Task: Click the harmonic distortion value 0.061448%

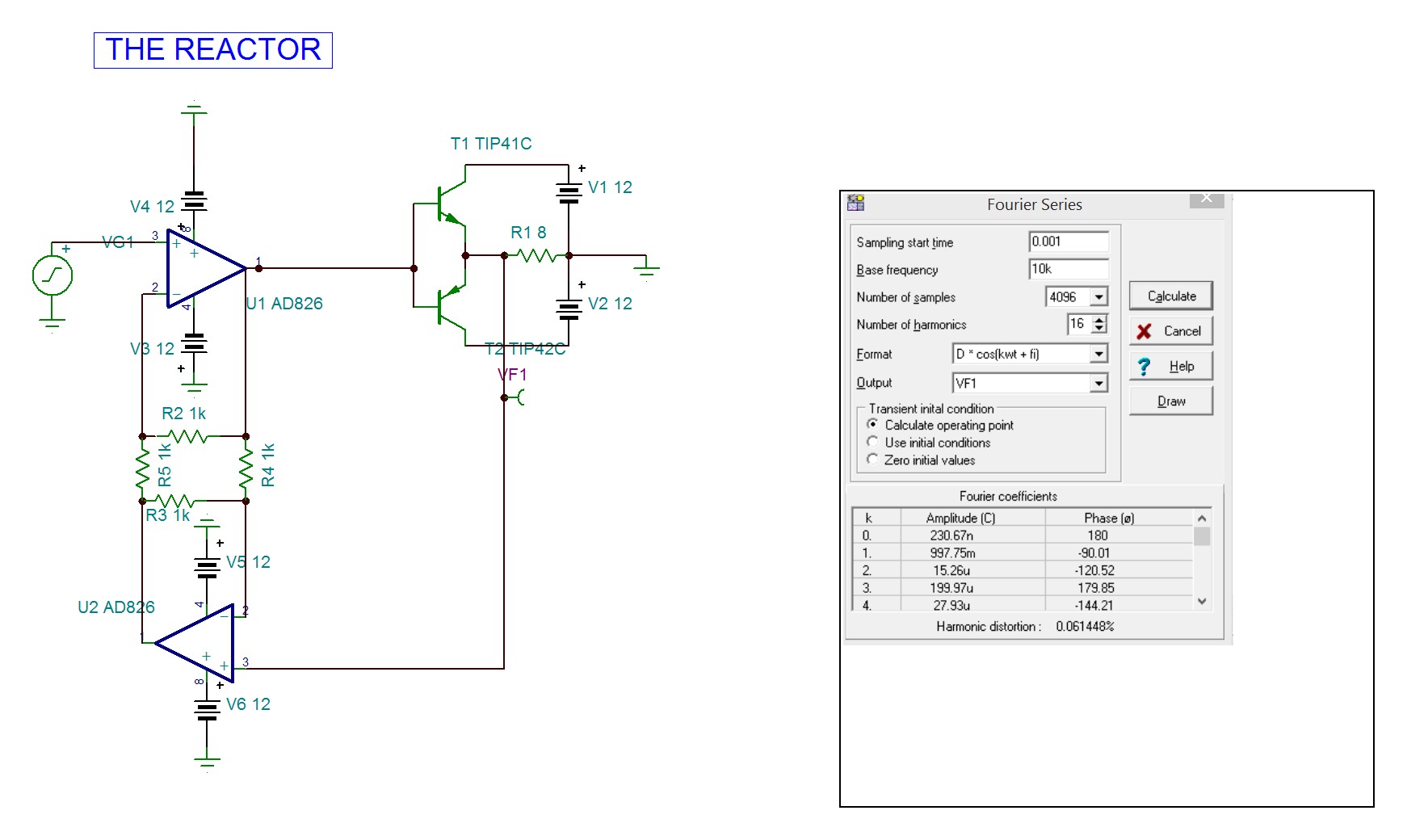Action: pos(1085,627)
